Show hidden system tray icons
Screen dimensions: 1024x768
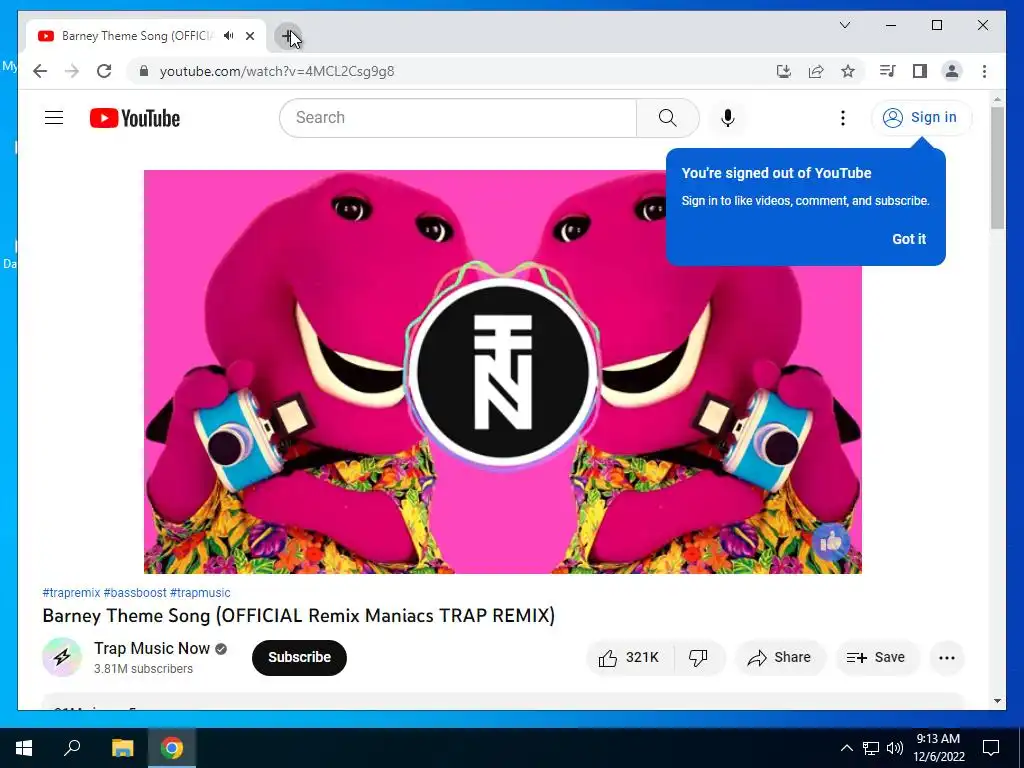pos(846,748)
